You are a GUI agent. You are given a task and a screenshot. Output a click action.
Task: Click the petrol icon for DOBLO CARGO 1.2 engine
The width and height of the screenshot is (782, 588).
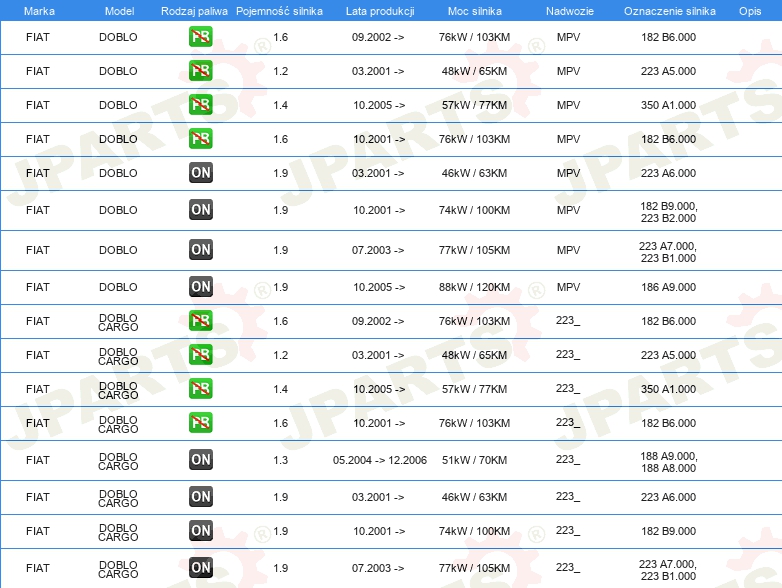click(x=200, y=355)
